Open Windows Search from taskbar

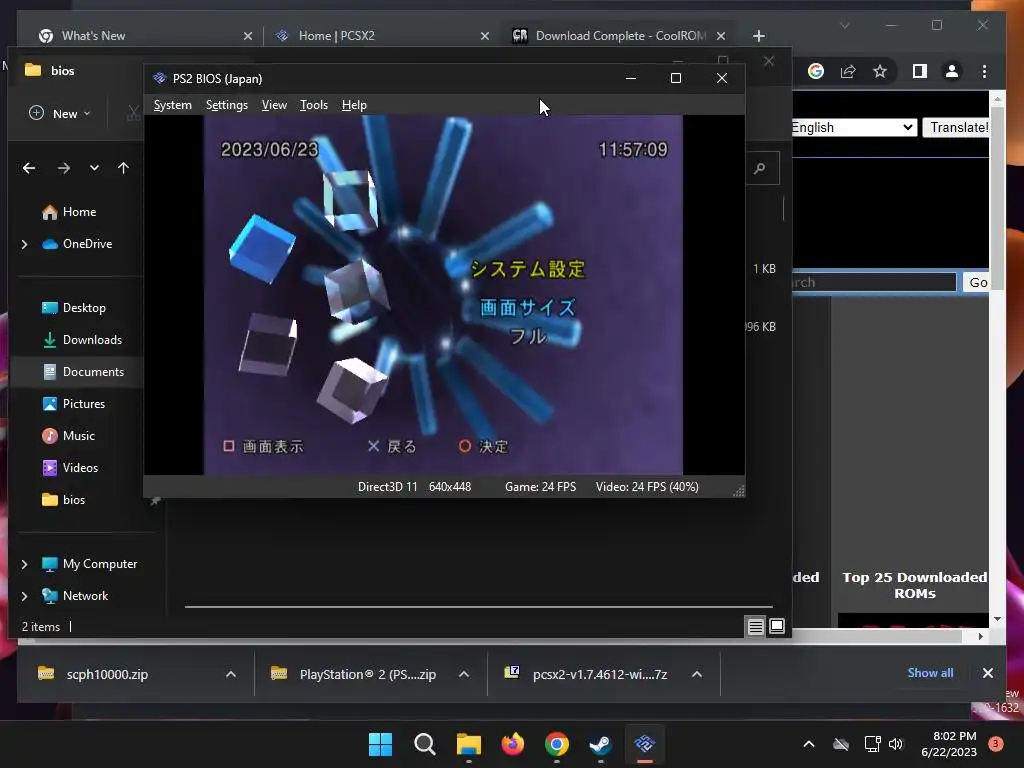[x=424, y=744]
